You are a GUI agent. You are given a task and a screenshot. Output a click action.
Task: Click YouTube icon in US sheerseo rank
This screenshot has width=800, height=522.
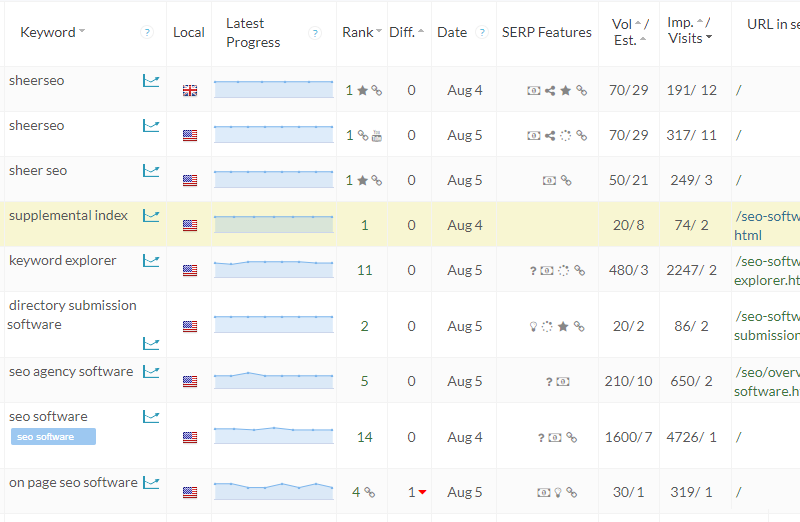coord(377,136)
